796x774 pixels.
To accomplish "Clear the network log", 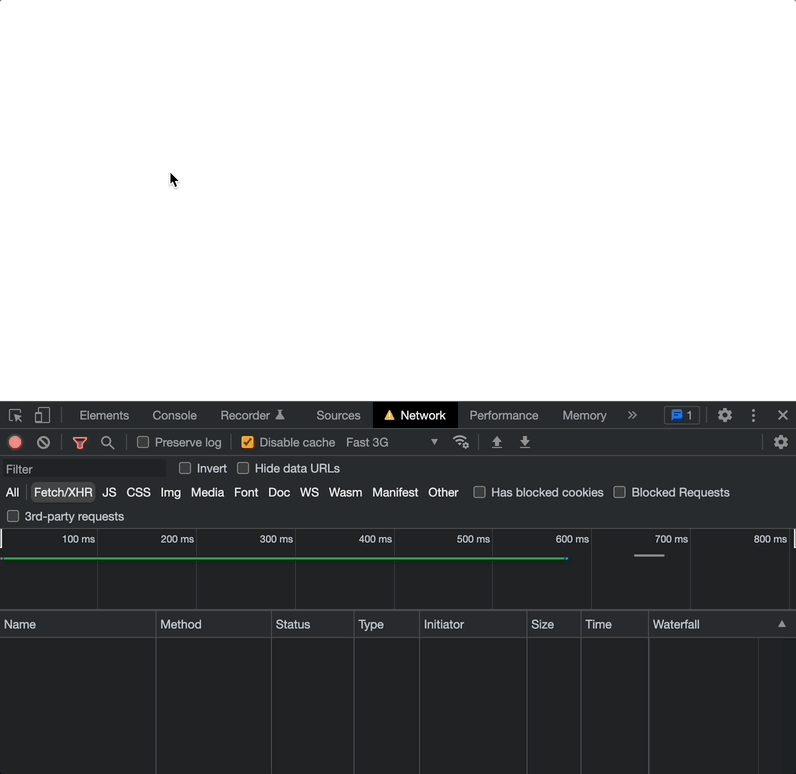I will pos(43,442).
